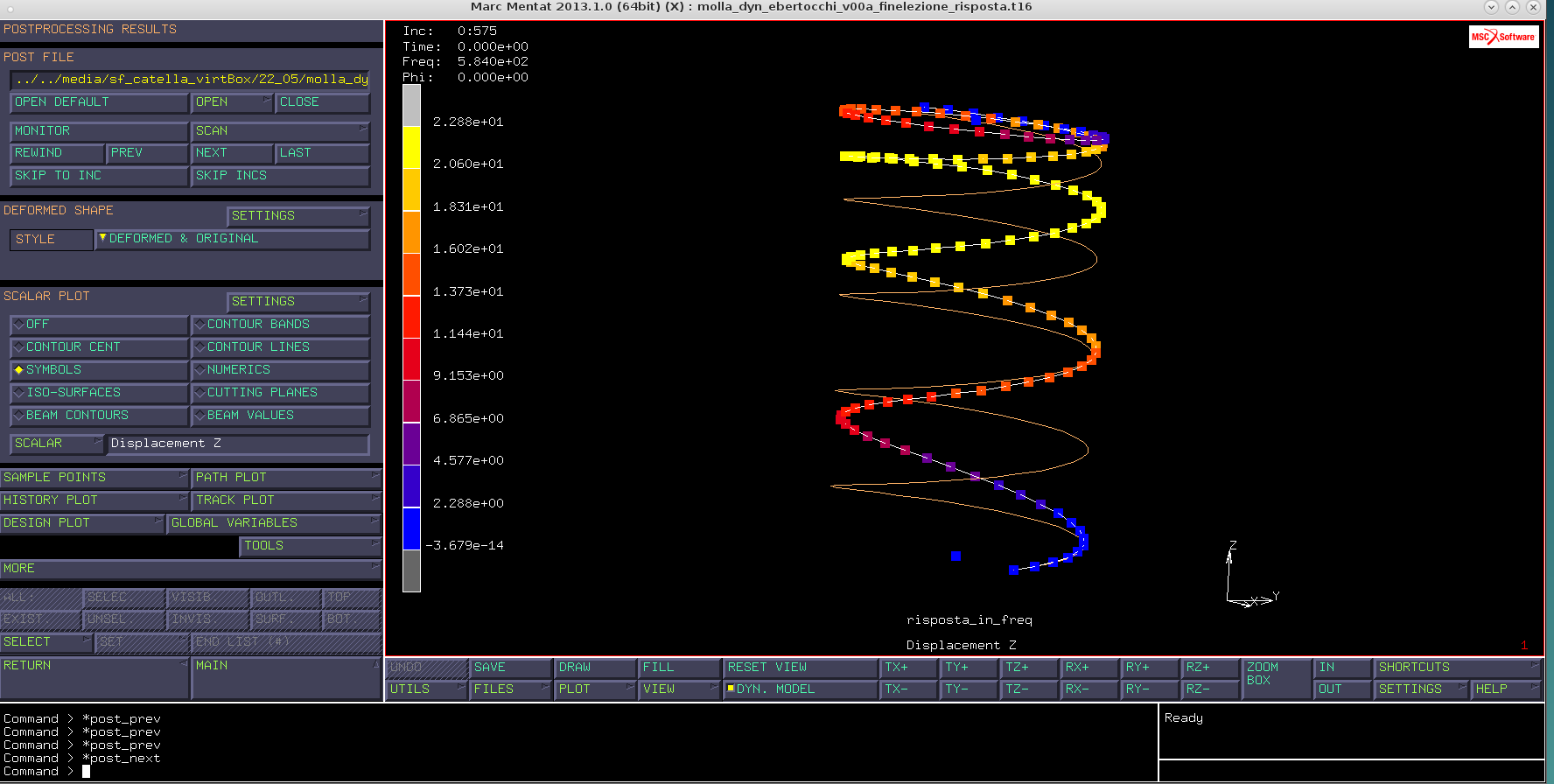Open DEFORMED & ORIGINAL style dropdown

coord(232,239)
